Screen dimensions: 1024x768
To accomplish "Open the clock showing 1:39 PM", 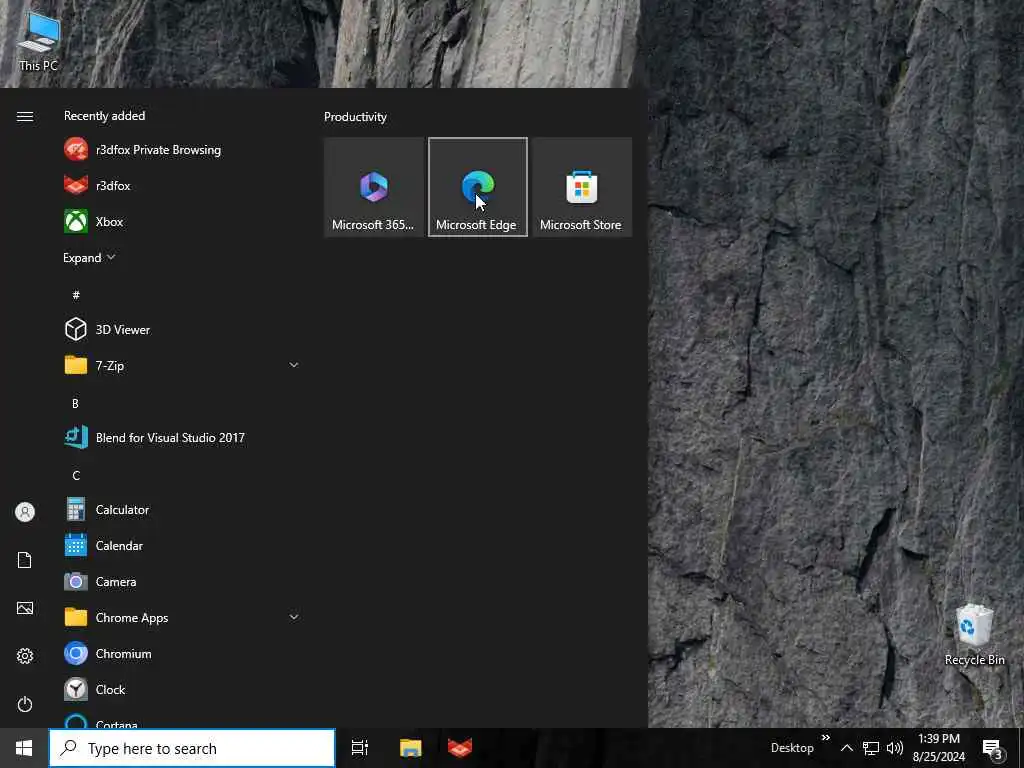I will point(938,748).
